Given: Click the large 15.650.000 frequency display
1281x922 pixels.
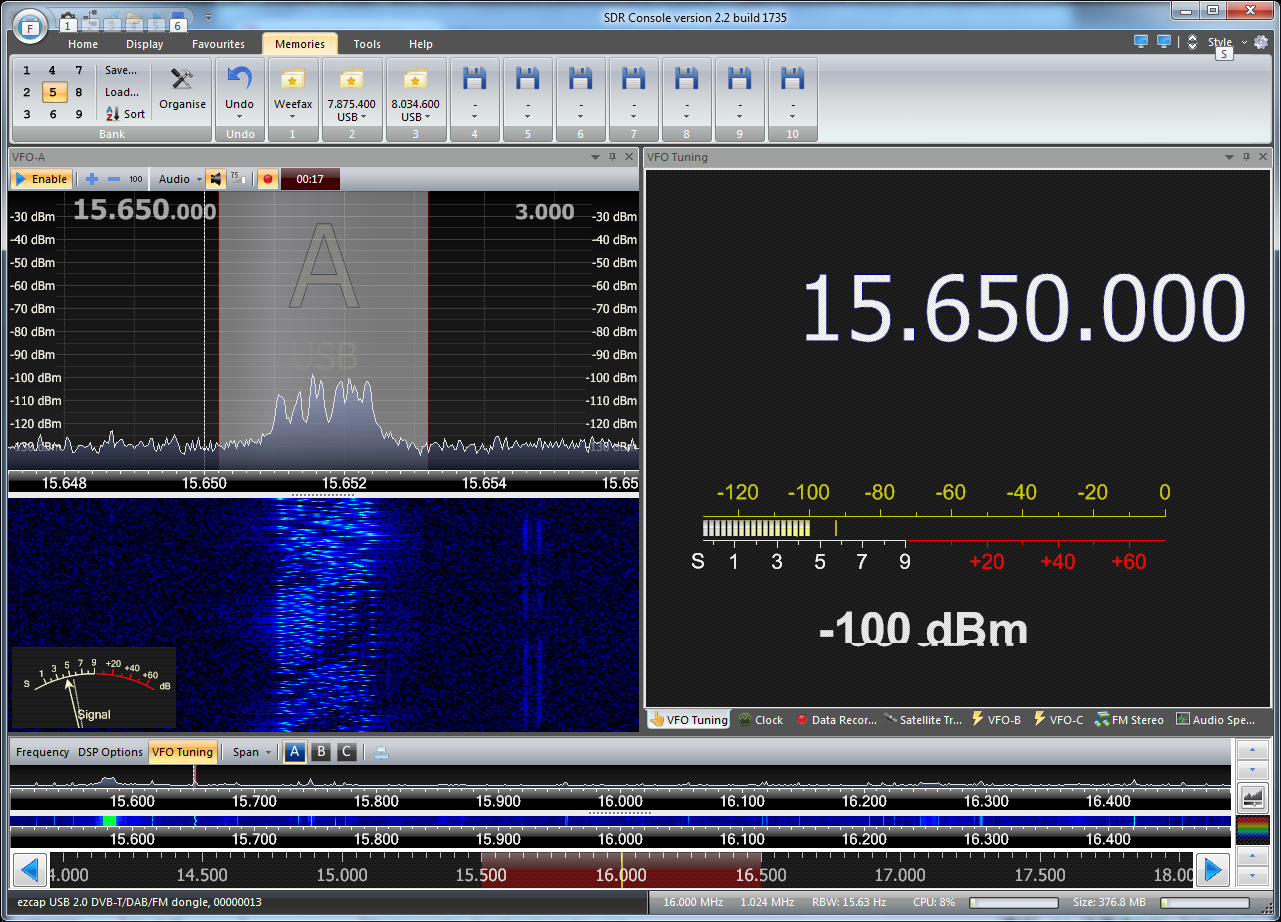Looking at the screenshot, I should point(1024,309).
